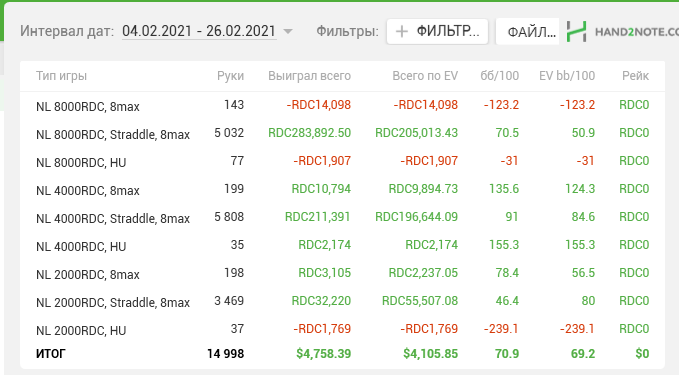Select the NL 8000RDC, 8max row

coord(342,105)
